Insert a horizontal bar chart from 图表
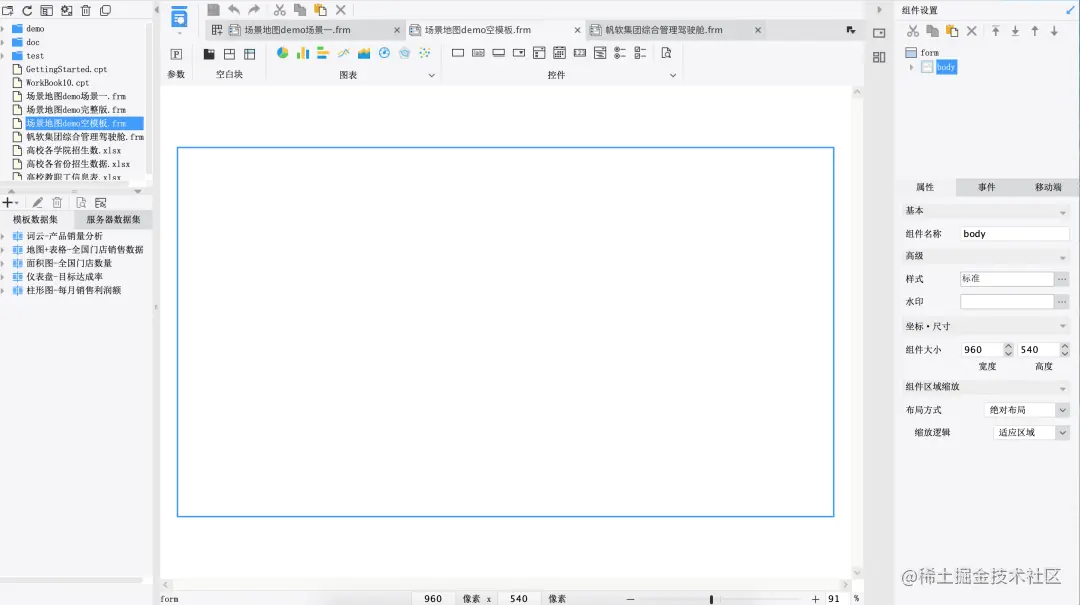The width and height of the screenshot is (1080, 605). click(323, 53)
